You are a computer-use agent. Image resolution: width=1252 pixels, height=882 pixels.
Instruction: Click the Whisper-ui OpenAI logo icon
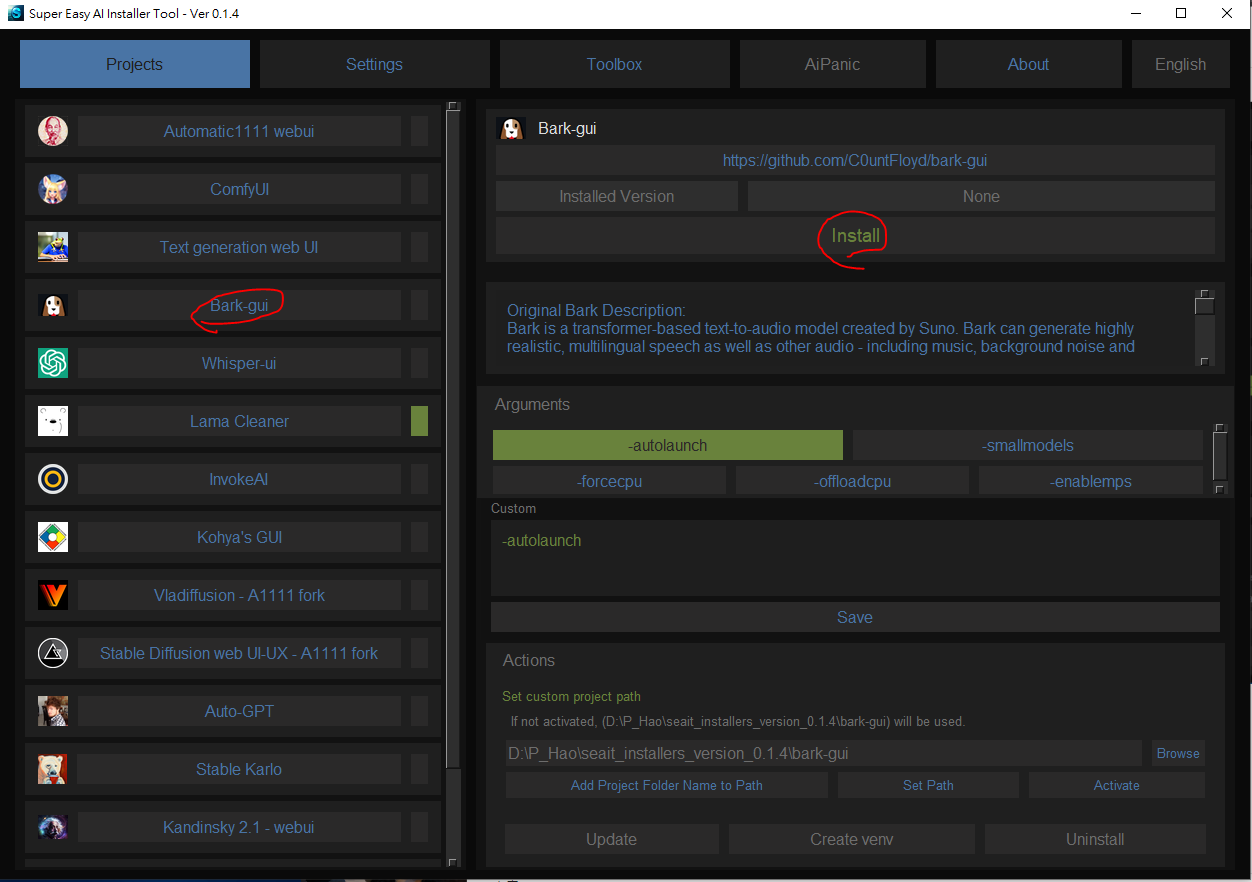click(x=53, y=363)
